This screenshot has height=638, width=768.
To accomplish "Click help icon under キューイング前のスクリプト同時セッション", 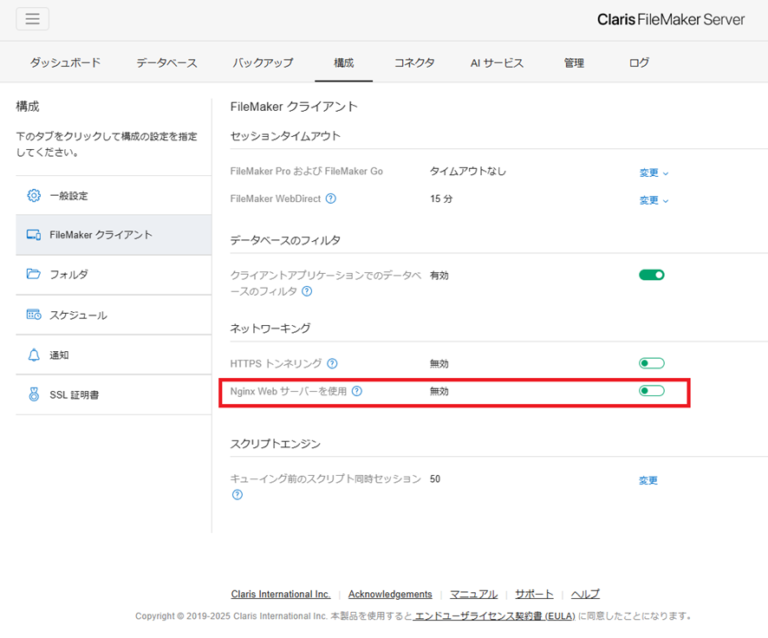I will pos(237,495).
